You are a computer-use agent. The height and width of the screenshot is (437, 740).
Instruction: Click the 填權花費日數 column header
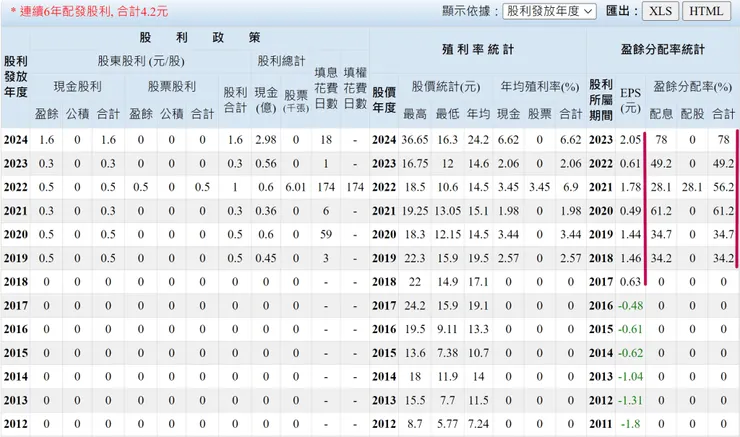(x=355, y=88)
